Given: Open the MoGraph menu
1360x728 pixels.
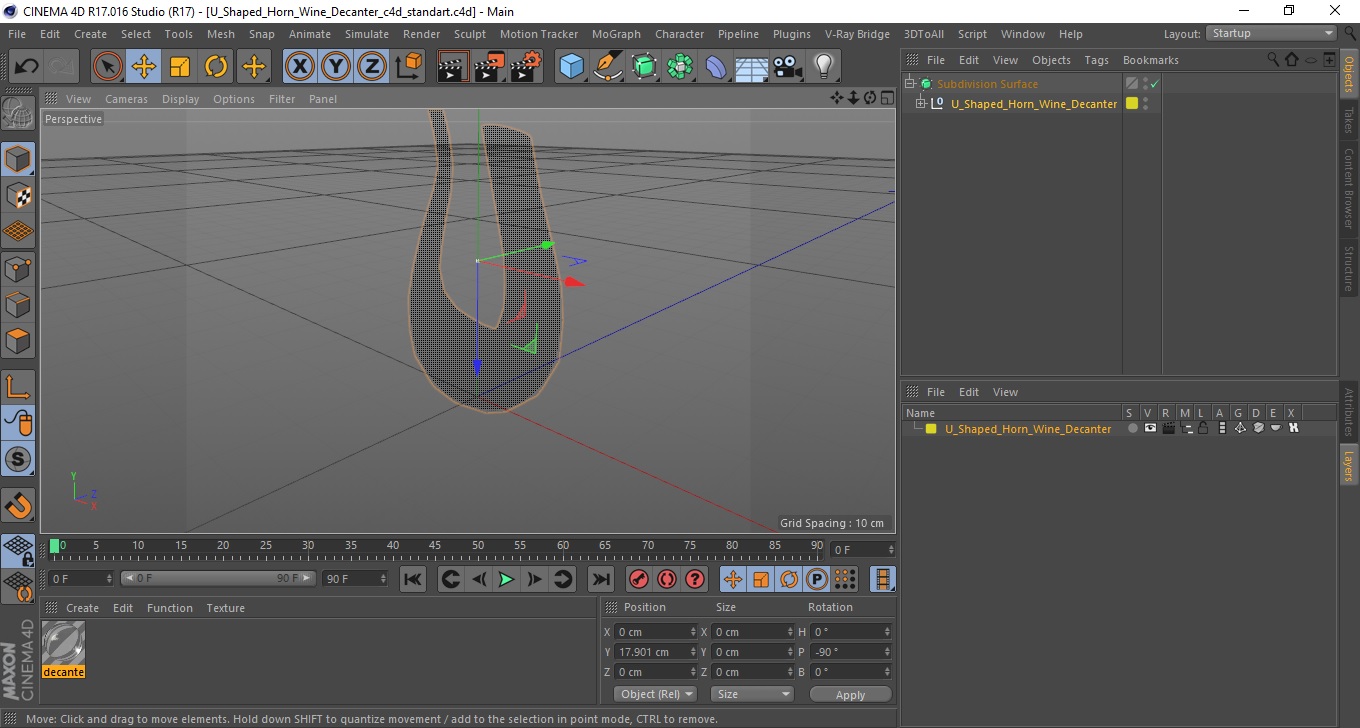Looking at the screenshot, I should click(616, 34).
